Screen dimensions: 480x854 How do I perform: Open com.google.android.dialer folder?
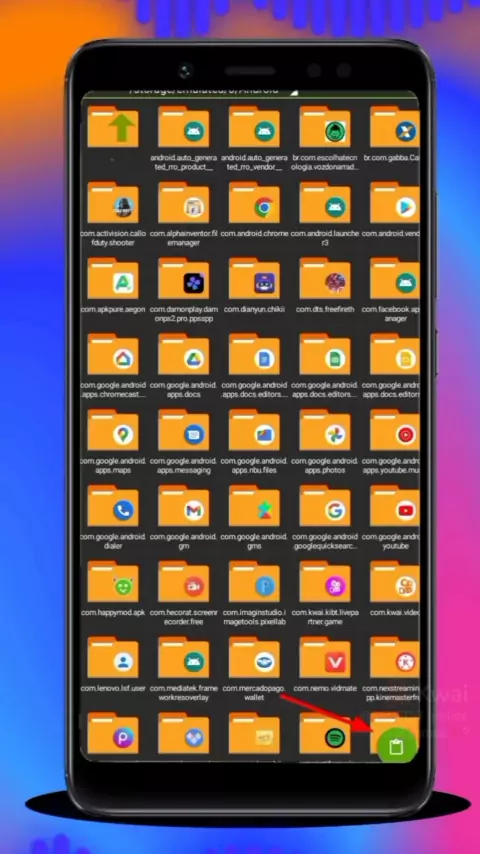point(113,505)
